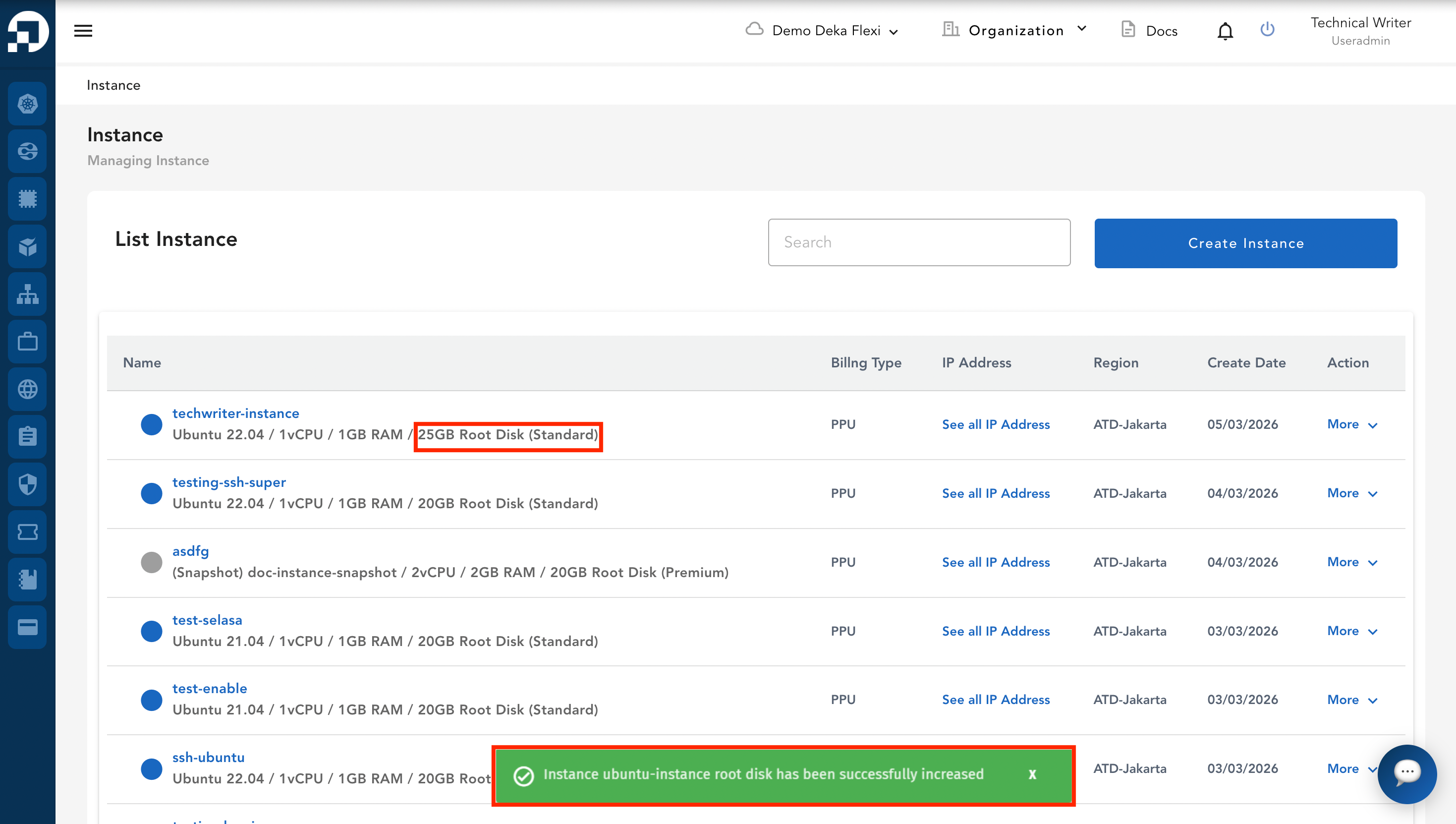Click the Search input field
Viewport: 1456px width, 824px height.
coord(919,242)
